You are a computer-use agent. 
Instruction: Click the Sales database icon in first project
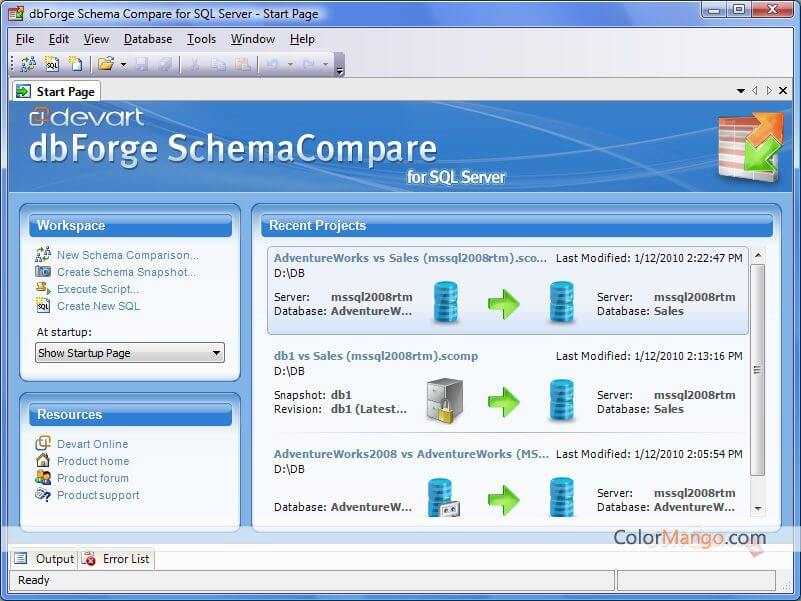click(x=561, y=300)
